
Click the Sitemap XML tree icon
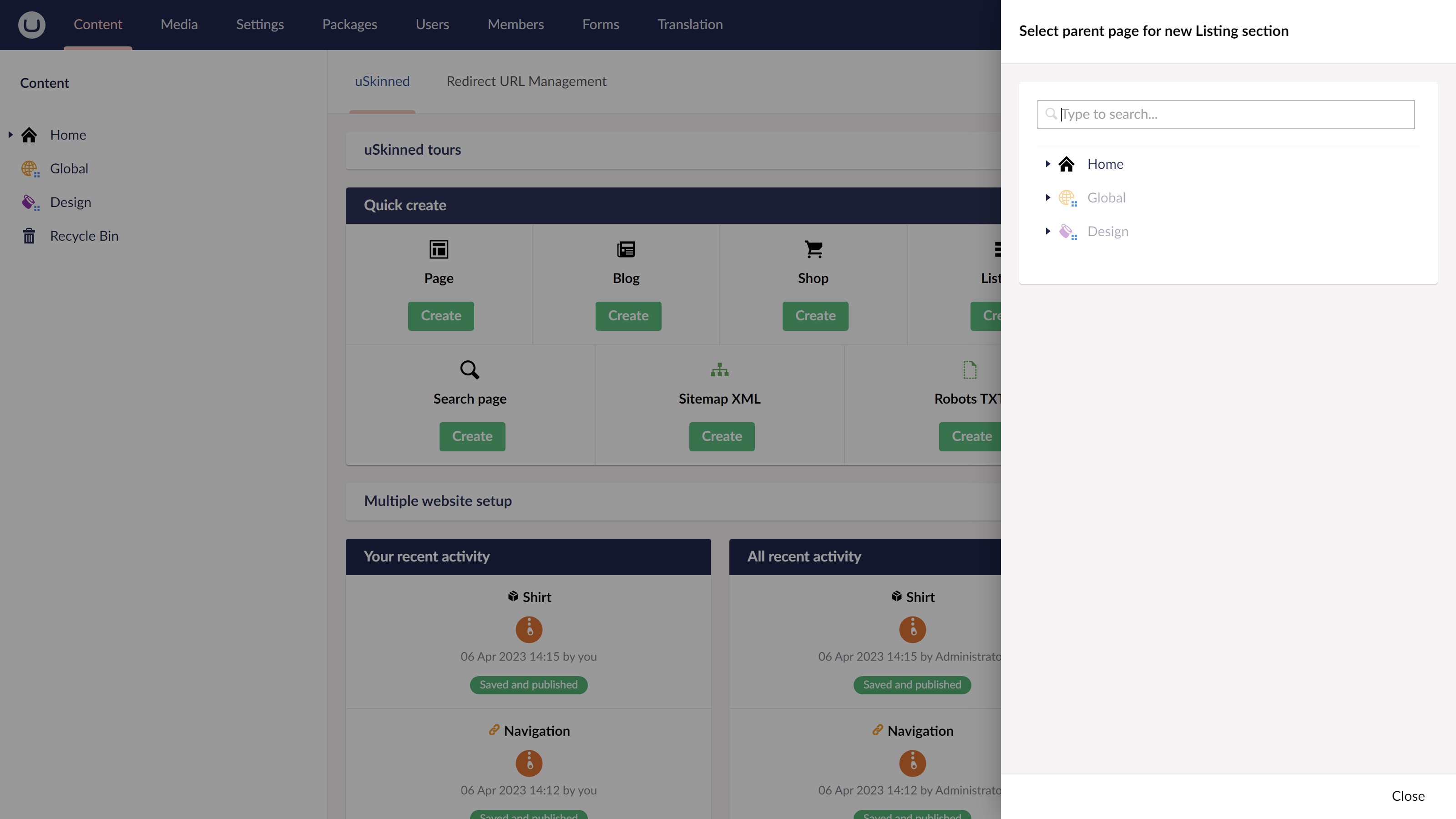[x=719, y=369]
